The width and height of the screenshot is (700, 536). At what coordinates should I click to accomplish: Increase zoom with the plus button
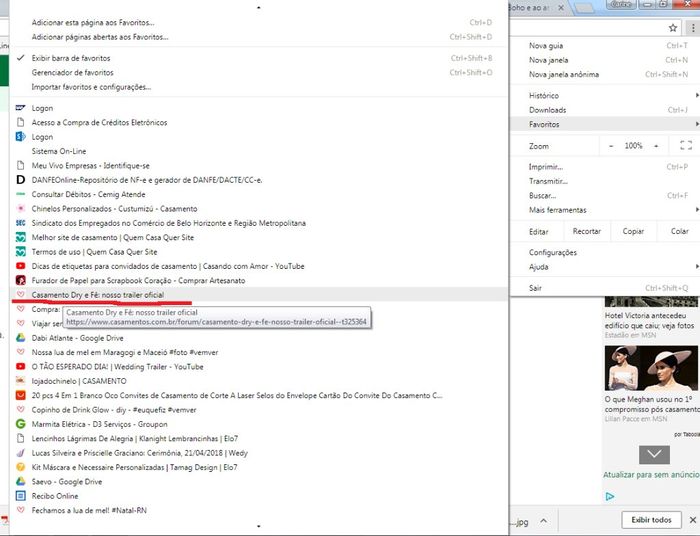point(656,146)
